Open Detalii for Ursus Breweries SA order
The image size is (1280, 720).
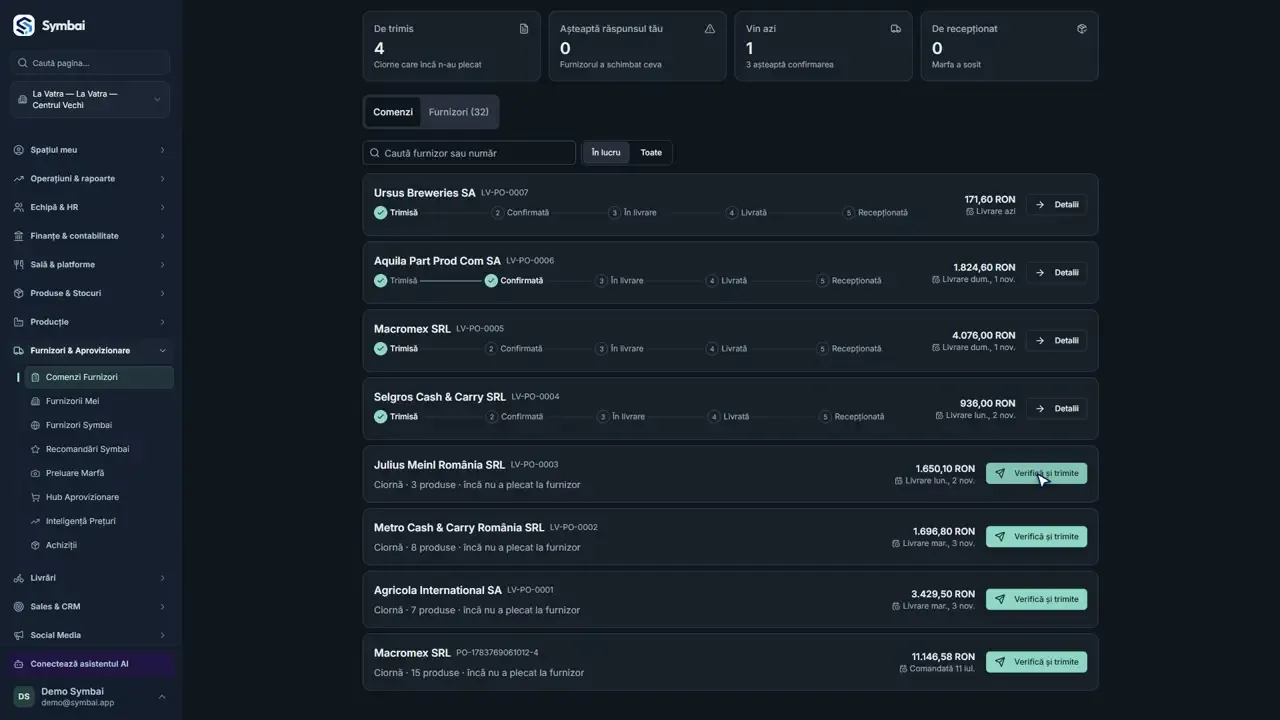coord(1056,205)
